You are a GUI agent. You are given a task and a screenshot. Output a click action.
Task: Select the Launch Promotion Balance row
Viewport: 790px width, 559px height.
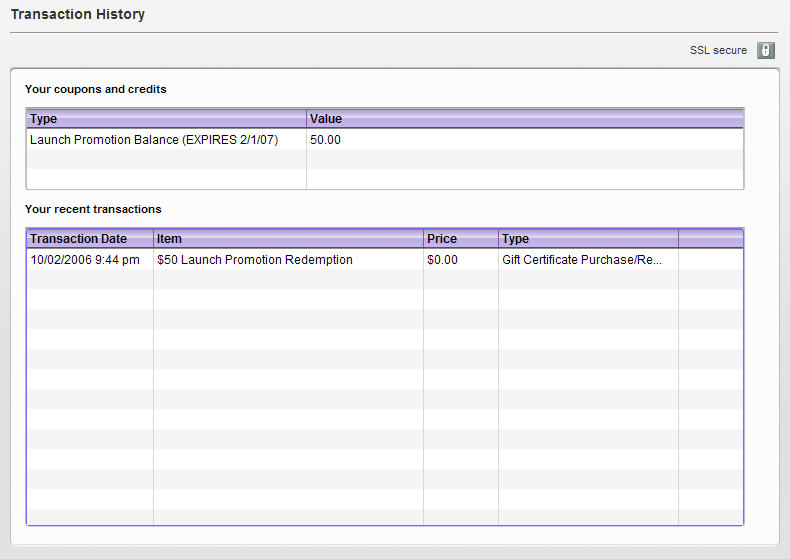click(x=154, y=140)
